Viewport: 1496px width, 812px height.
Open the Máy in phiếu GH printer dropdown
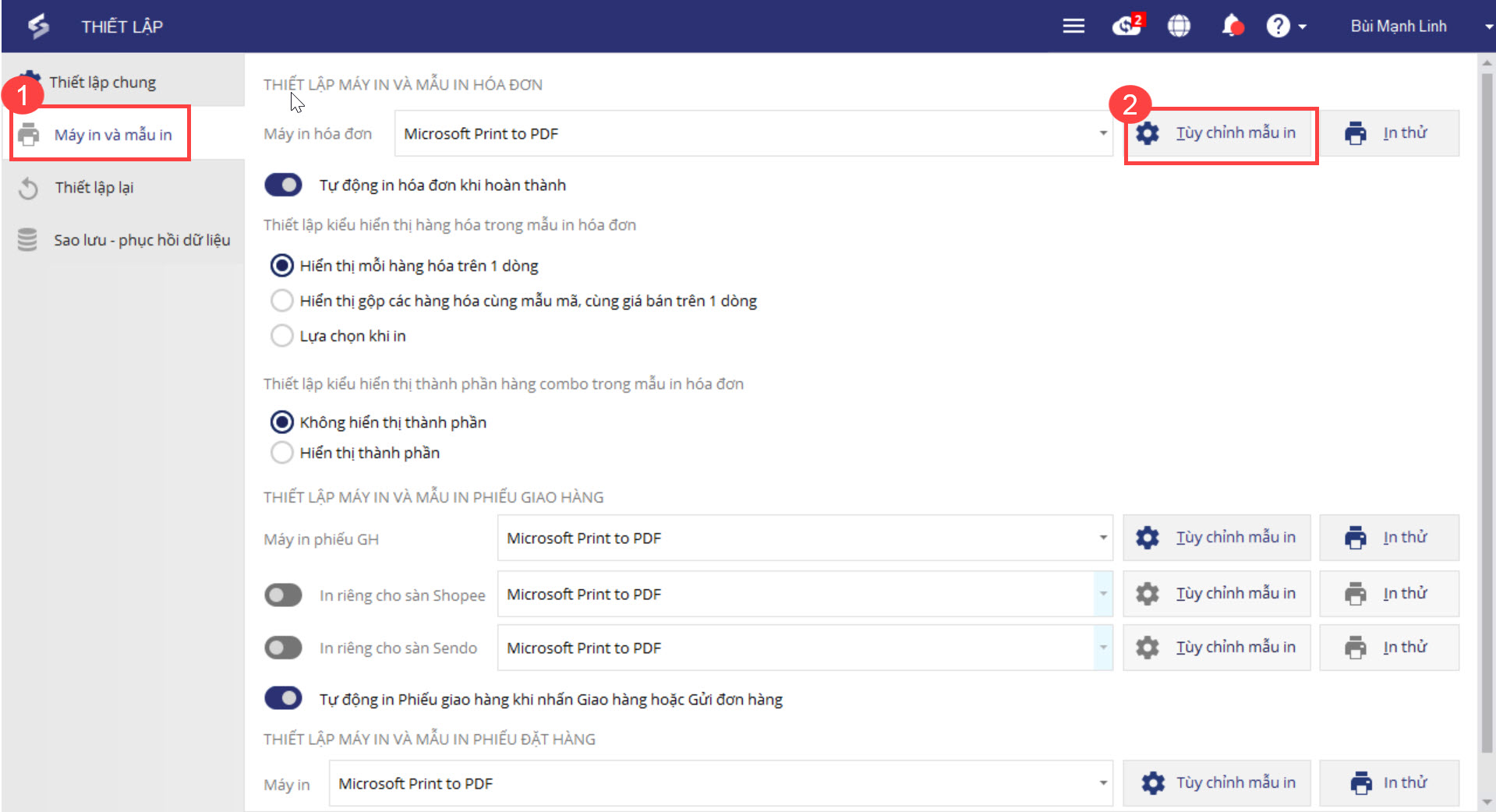pos(805,538)
